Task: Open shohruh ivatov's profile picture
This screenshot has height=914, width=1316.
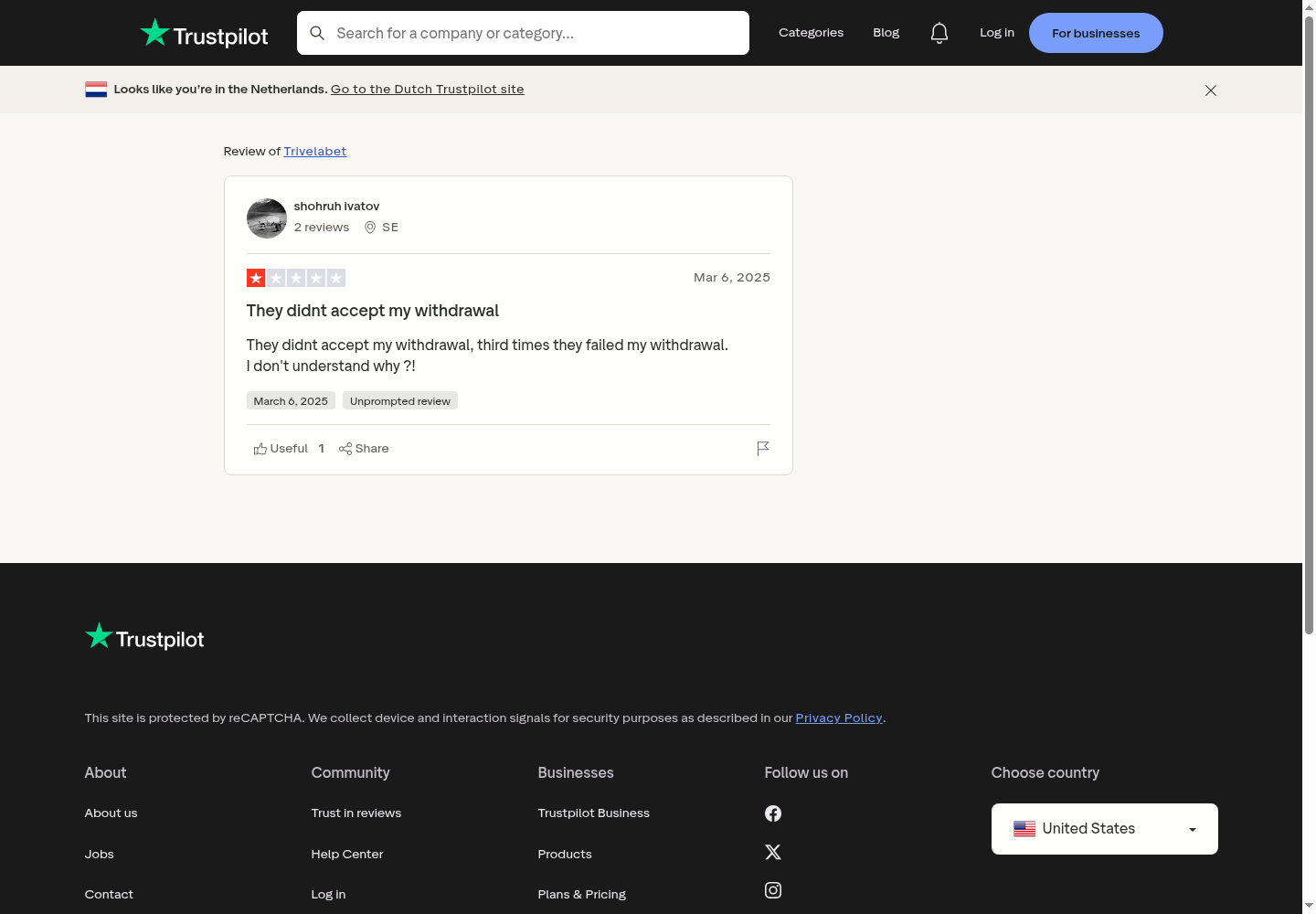Action: coord(267,218)
